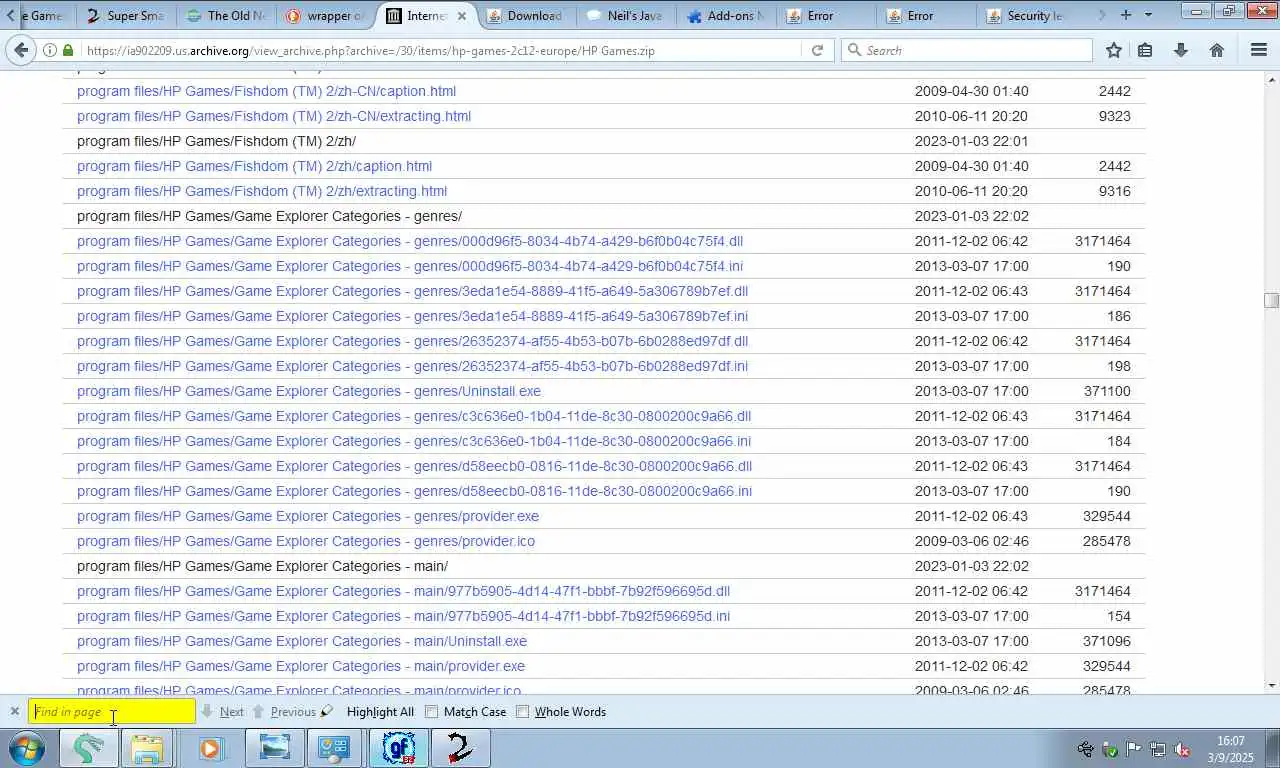Open the media player taskbar icon
Viewport: 1280px width, 768px height.
point(210,748)
